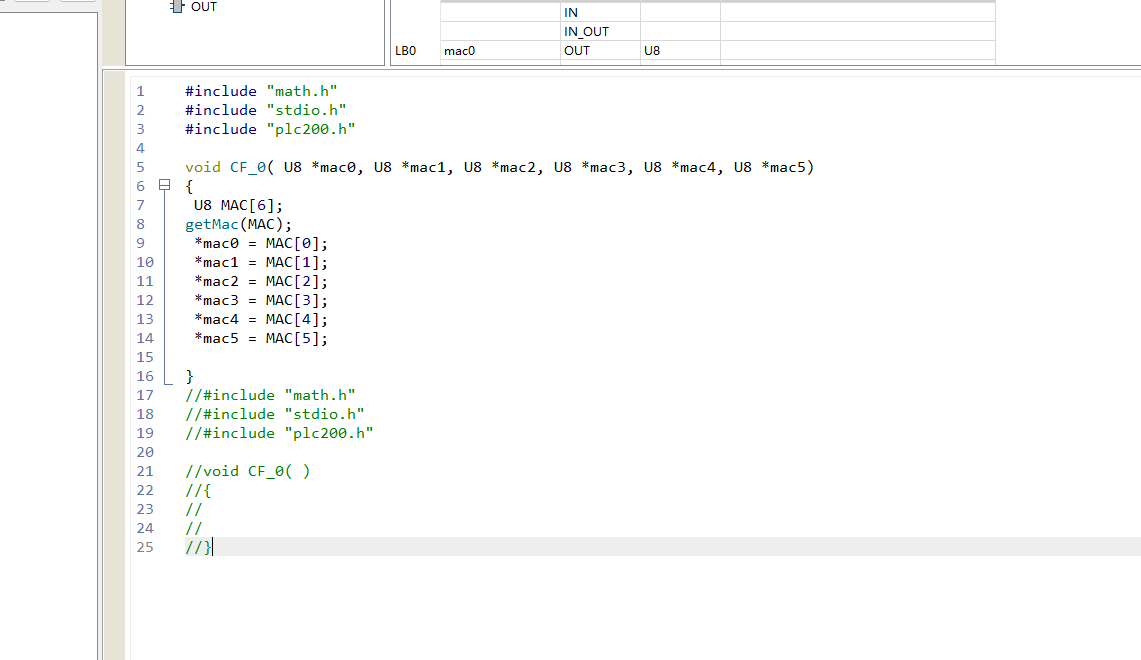Click commented '//#include "math.h"' line 17

tap(270, 395)
